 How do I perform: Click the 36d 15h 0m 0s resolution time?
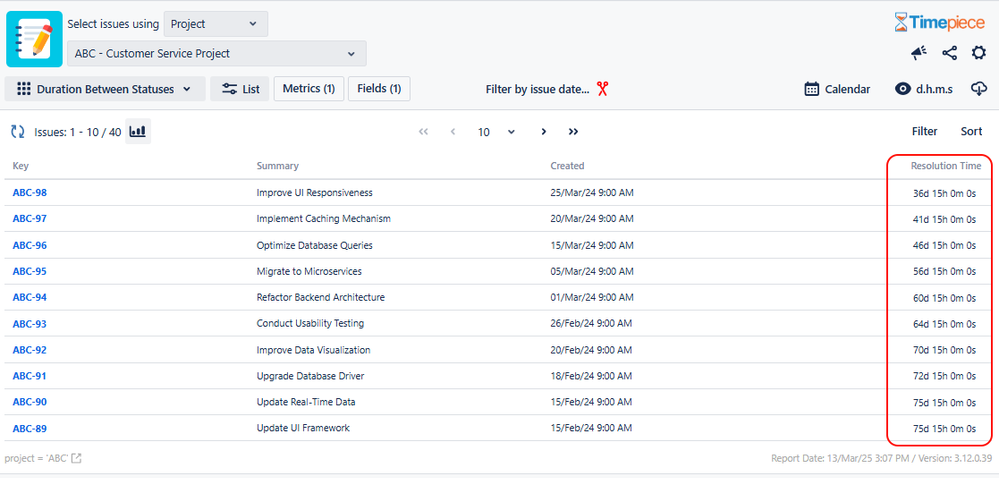click(x=944, y=193)
